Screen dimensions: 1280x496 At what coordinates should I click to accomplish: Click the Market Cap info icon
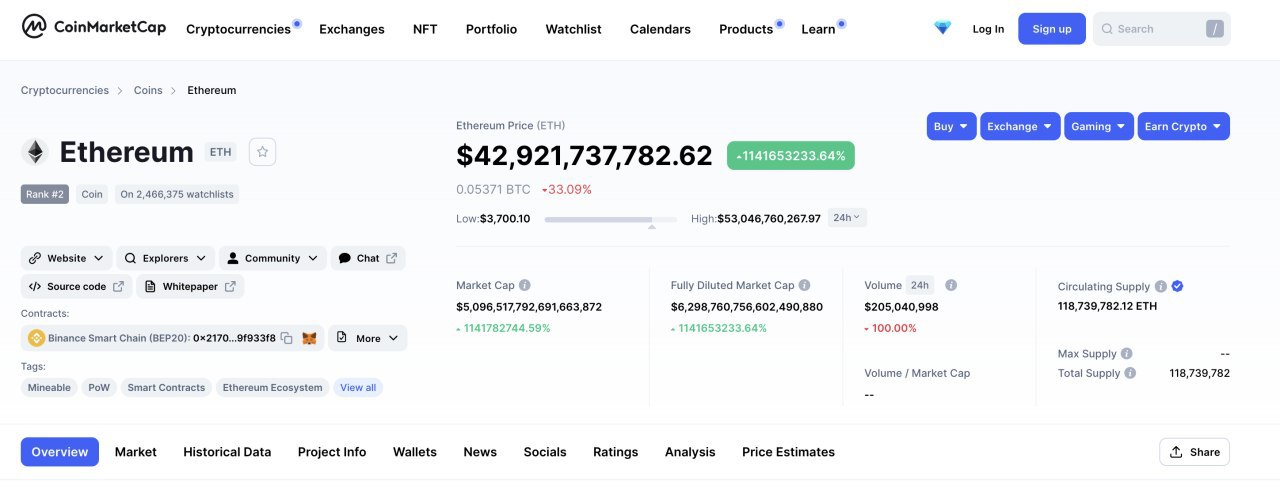(525, 285)
